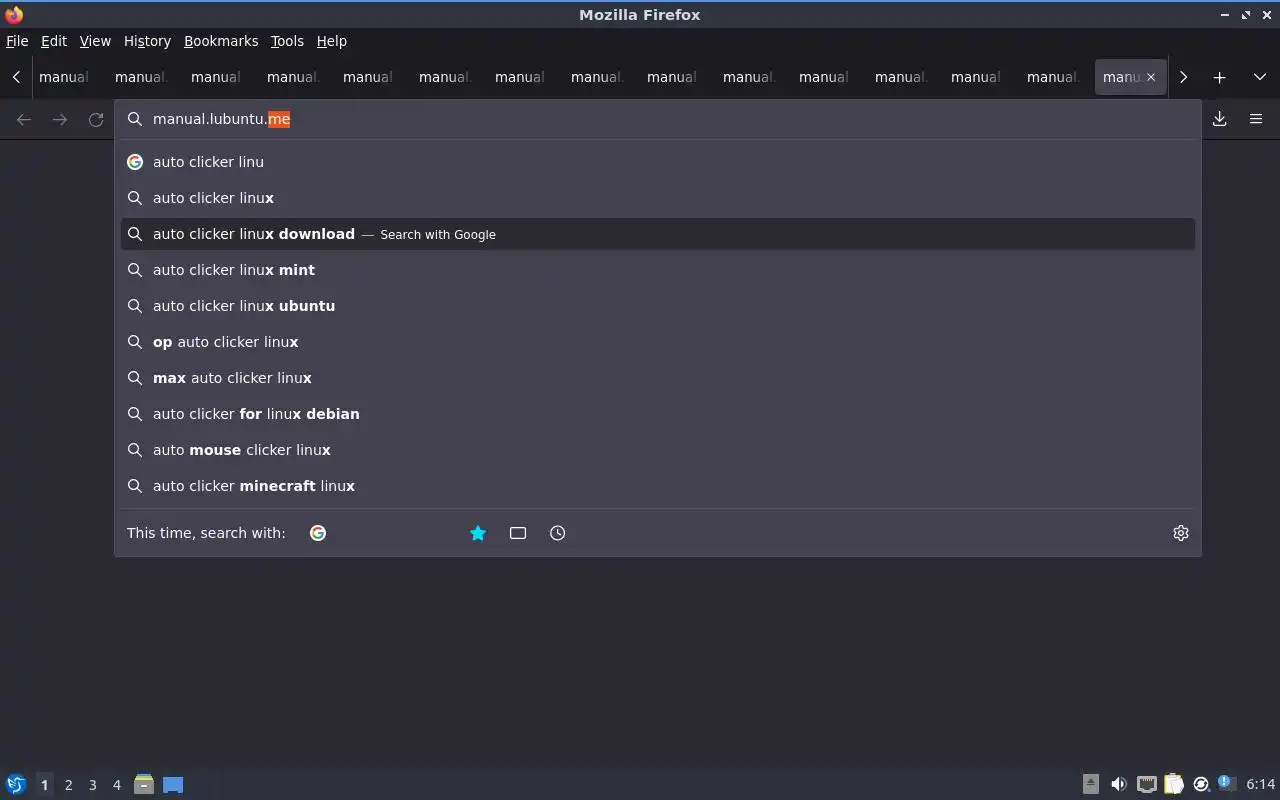The image size is (1280, 800).
Task: Reload the current page
Action: [96, 119]
